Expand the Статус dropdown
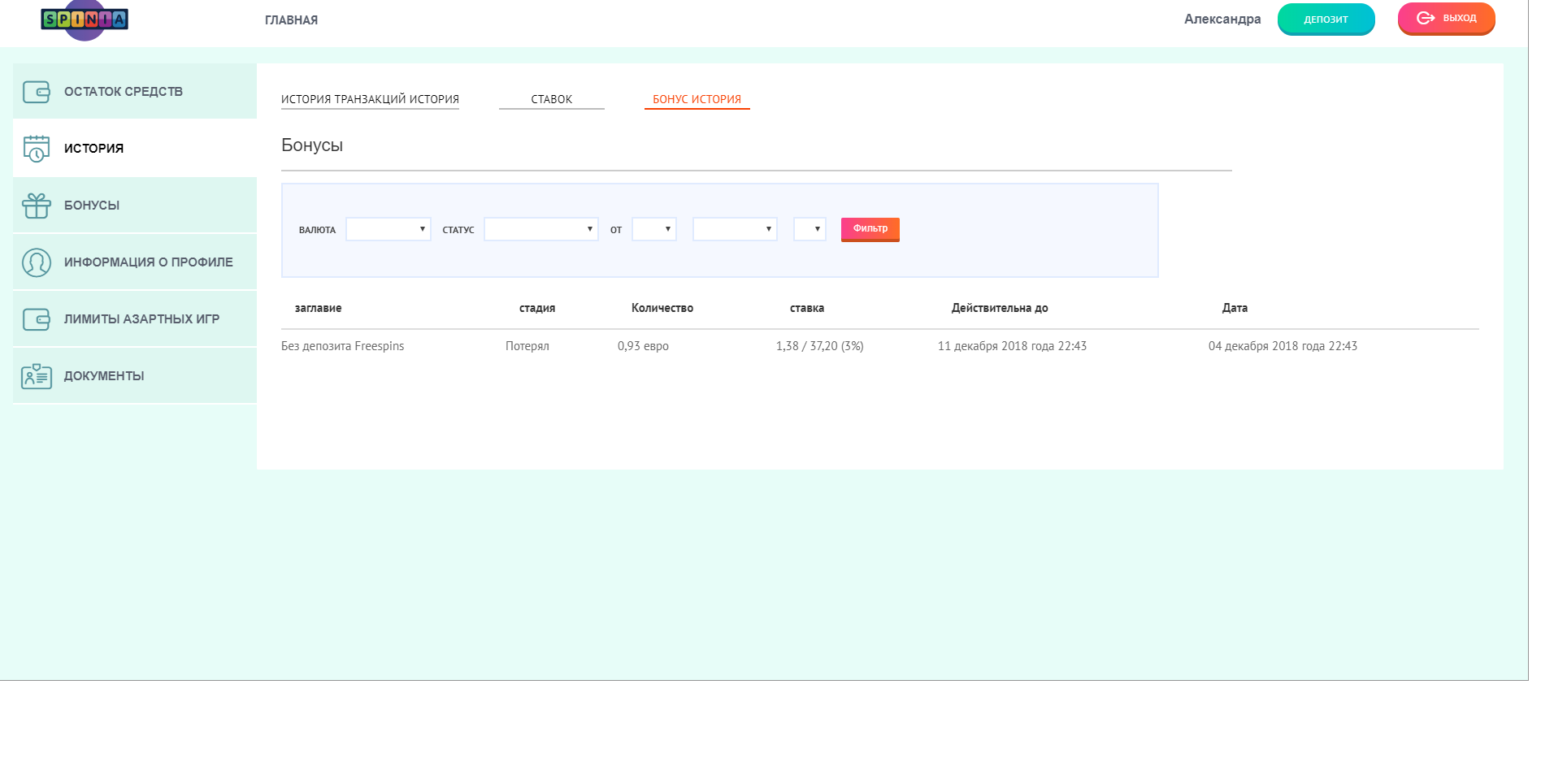 tap(540, 229)
